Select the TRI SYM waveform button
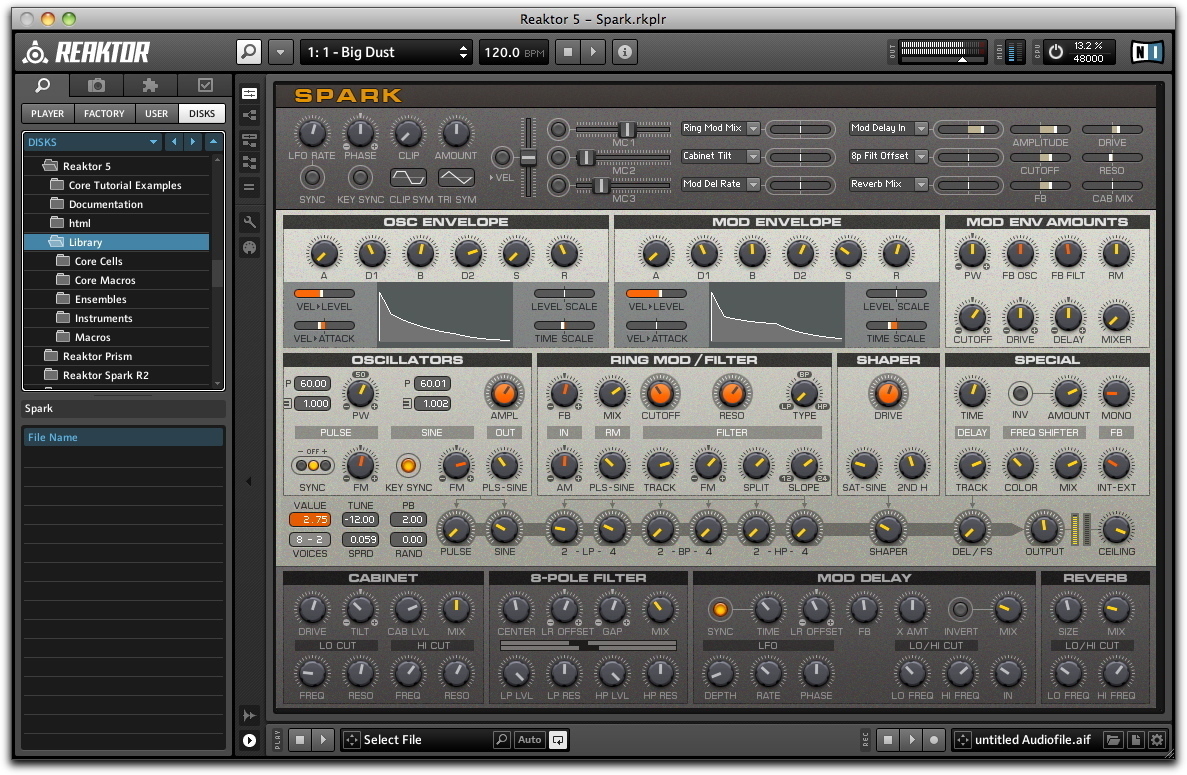This screenshot has width=1187, height=775. [456, 178]
